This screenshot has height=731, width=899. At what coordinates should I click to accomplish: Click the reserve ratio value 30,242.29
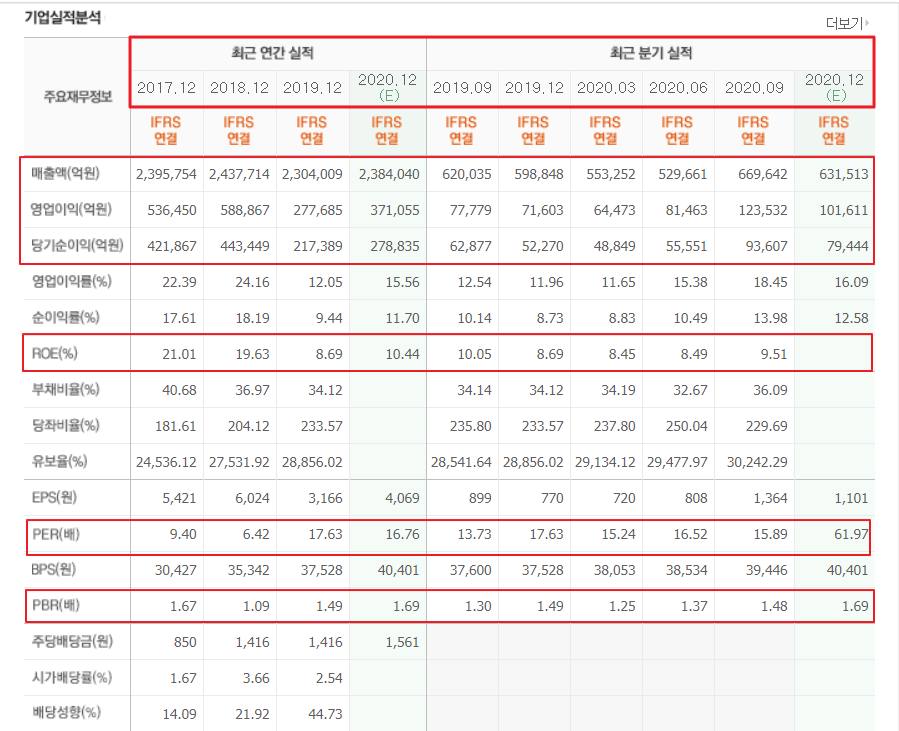(x=757, y=462)
